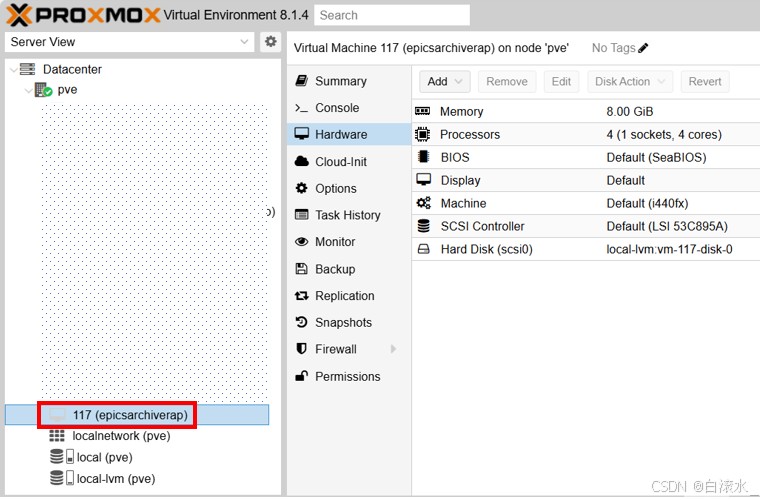This screenshot has width=763, height=500.
Task: Open the tree settings gear
Action: click(x=271, y=41)
